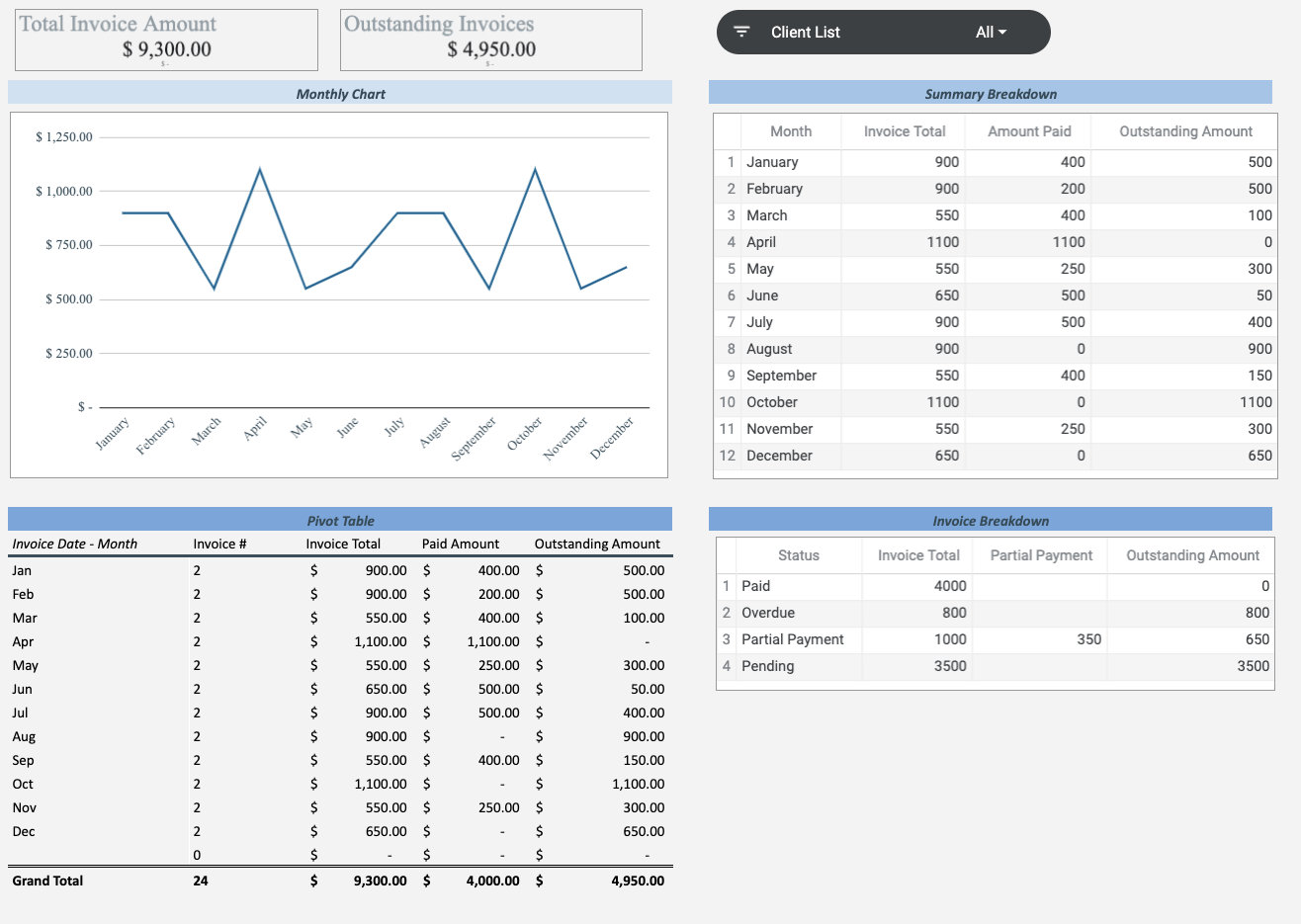The image size is (1301, 924).
Task: Select the Summary Breakdown header
Action: pyautogui.click(x=991, y=92)
